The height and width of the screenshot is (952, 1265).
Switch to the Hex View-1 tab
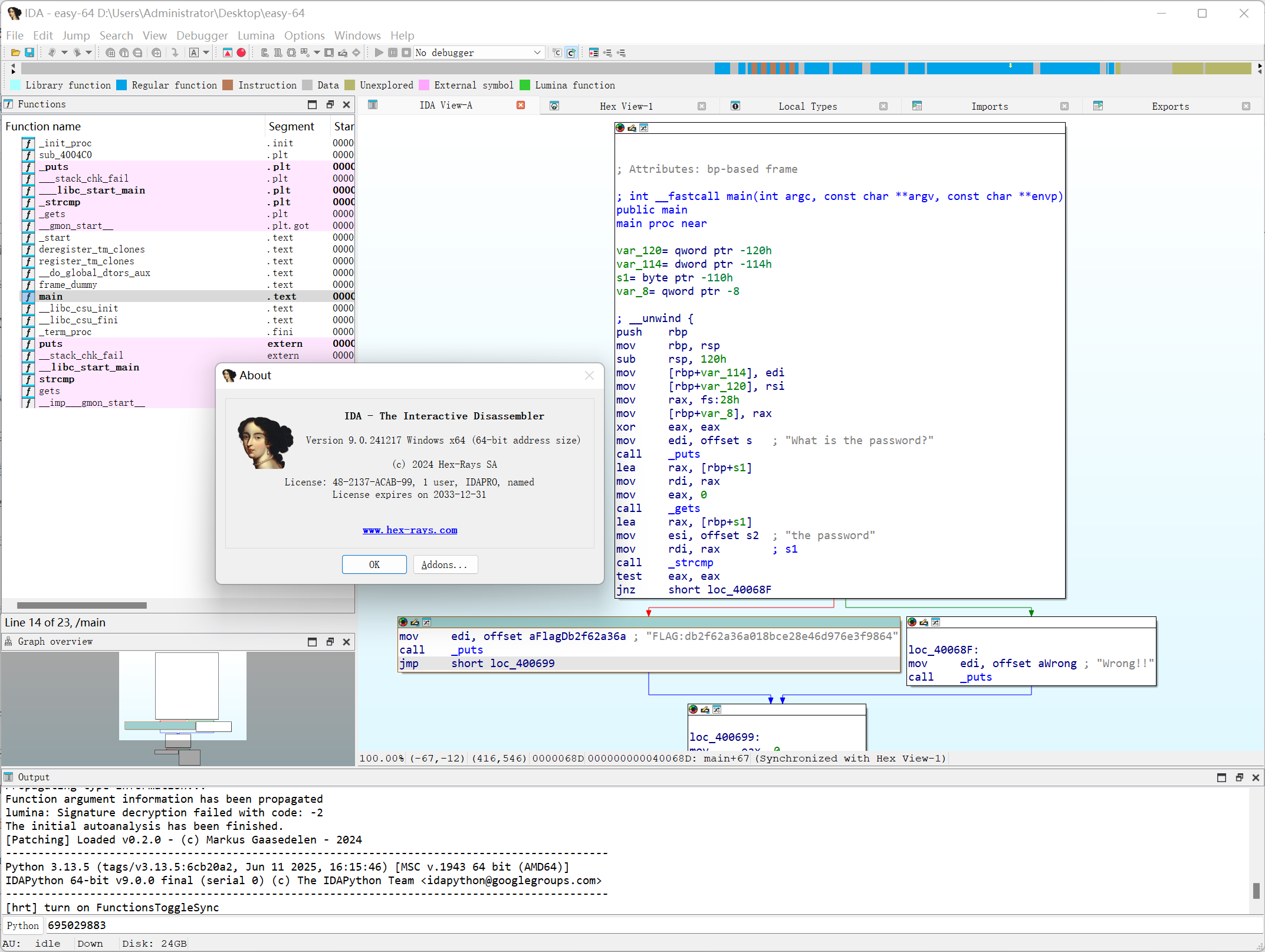(x=626, y=106)
